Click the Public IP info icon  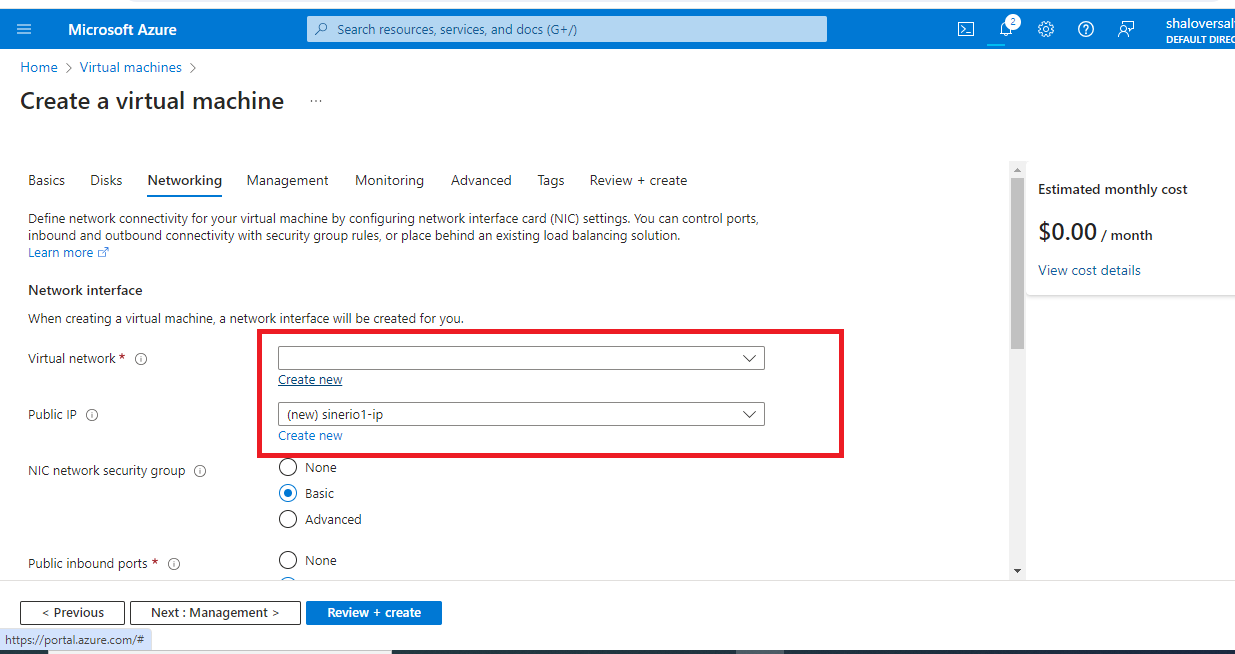pos(92,415)
